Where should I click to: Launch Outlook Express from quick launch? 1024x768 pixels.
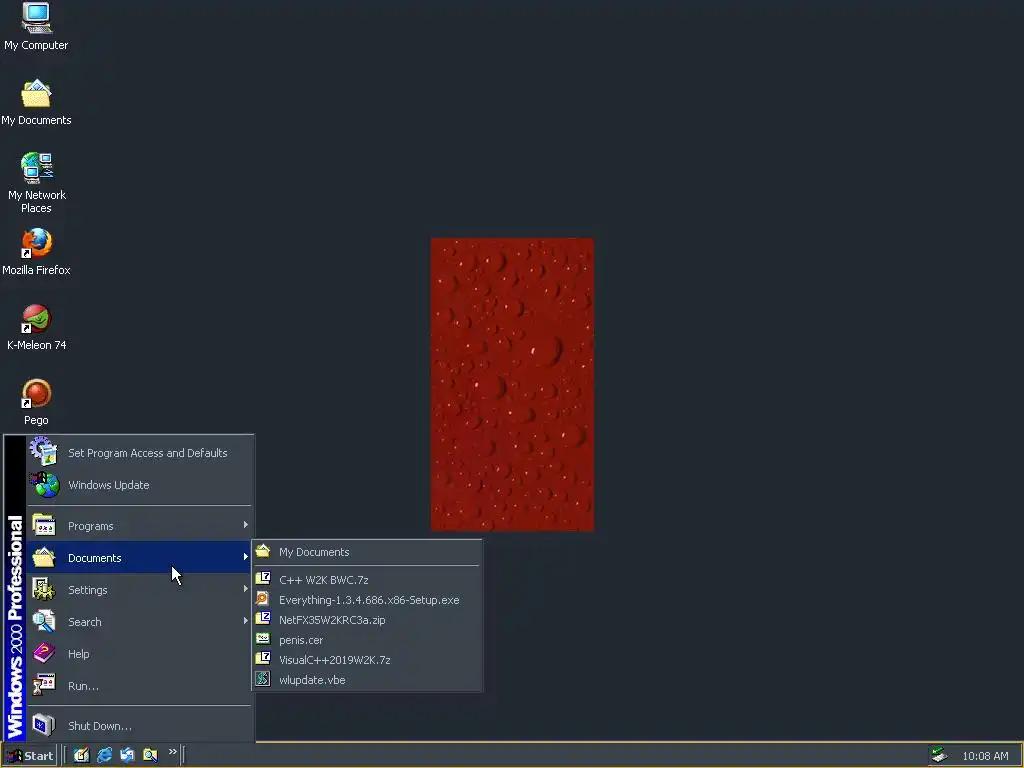(127, 755)
